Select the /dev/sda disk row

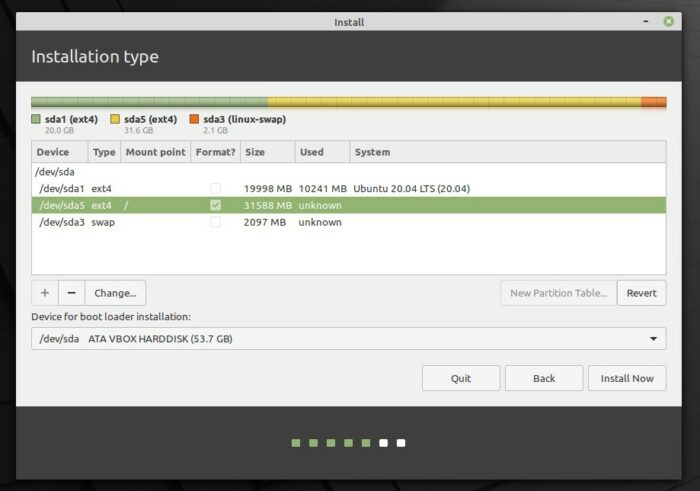349,172
